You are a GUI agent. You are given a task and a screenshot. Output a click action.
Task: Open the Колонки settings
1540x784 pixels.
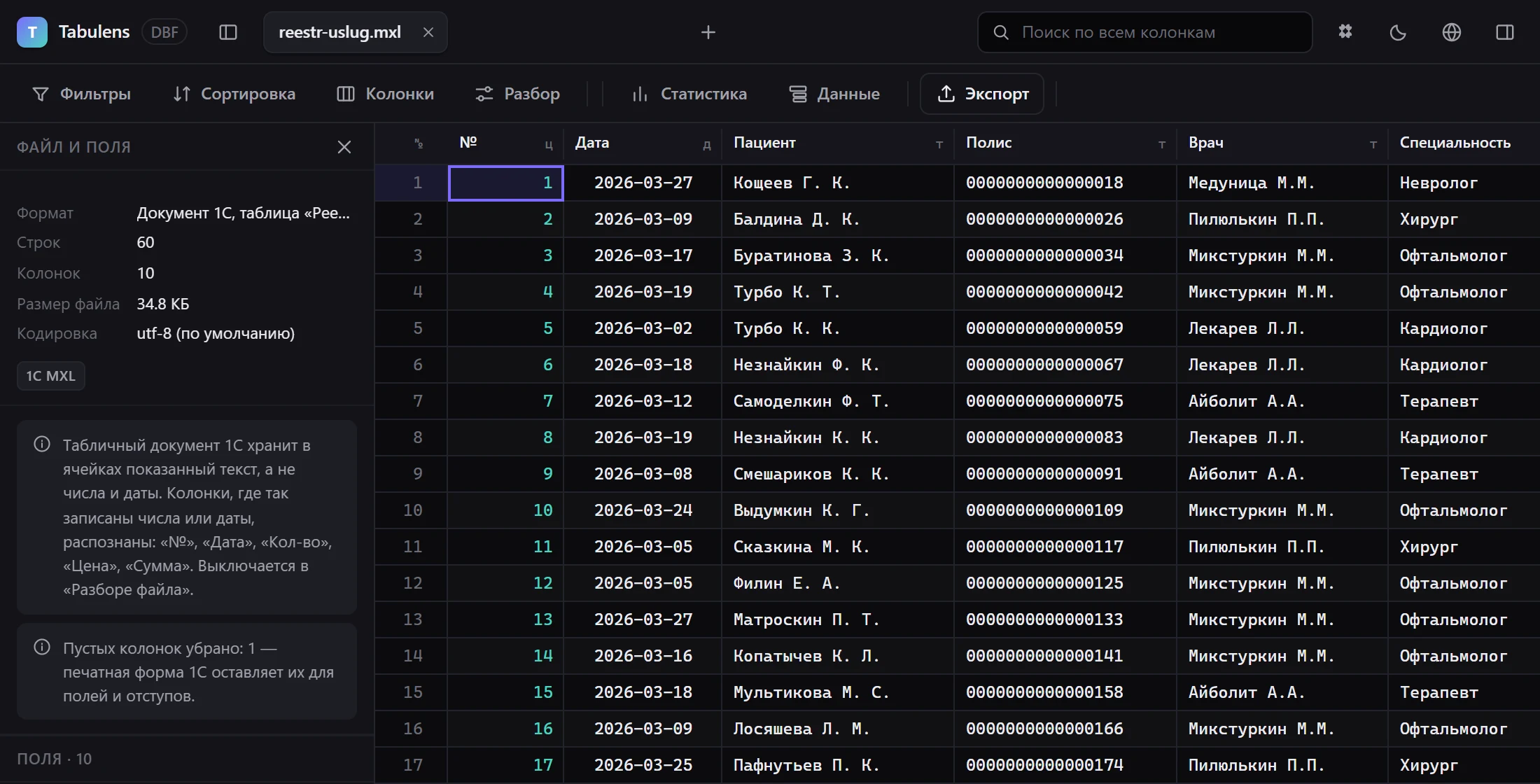point(386,94)
